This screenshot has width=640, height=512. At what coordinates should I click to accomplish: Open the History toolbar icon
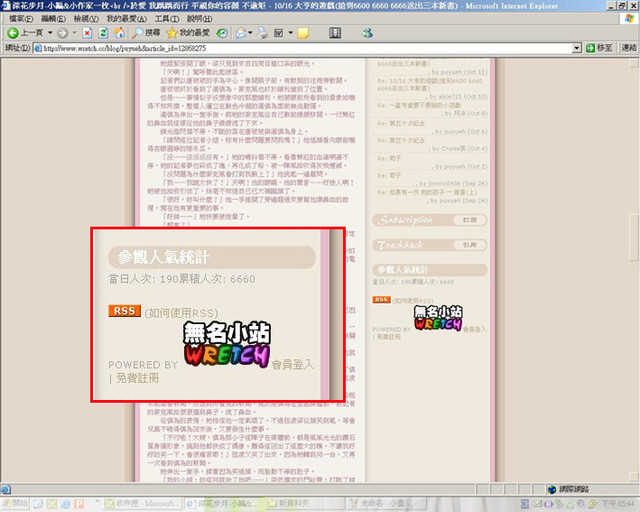coord(222,33)
